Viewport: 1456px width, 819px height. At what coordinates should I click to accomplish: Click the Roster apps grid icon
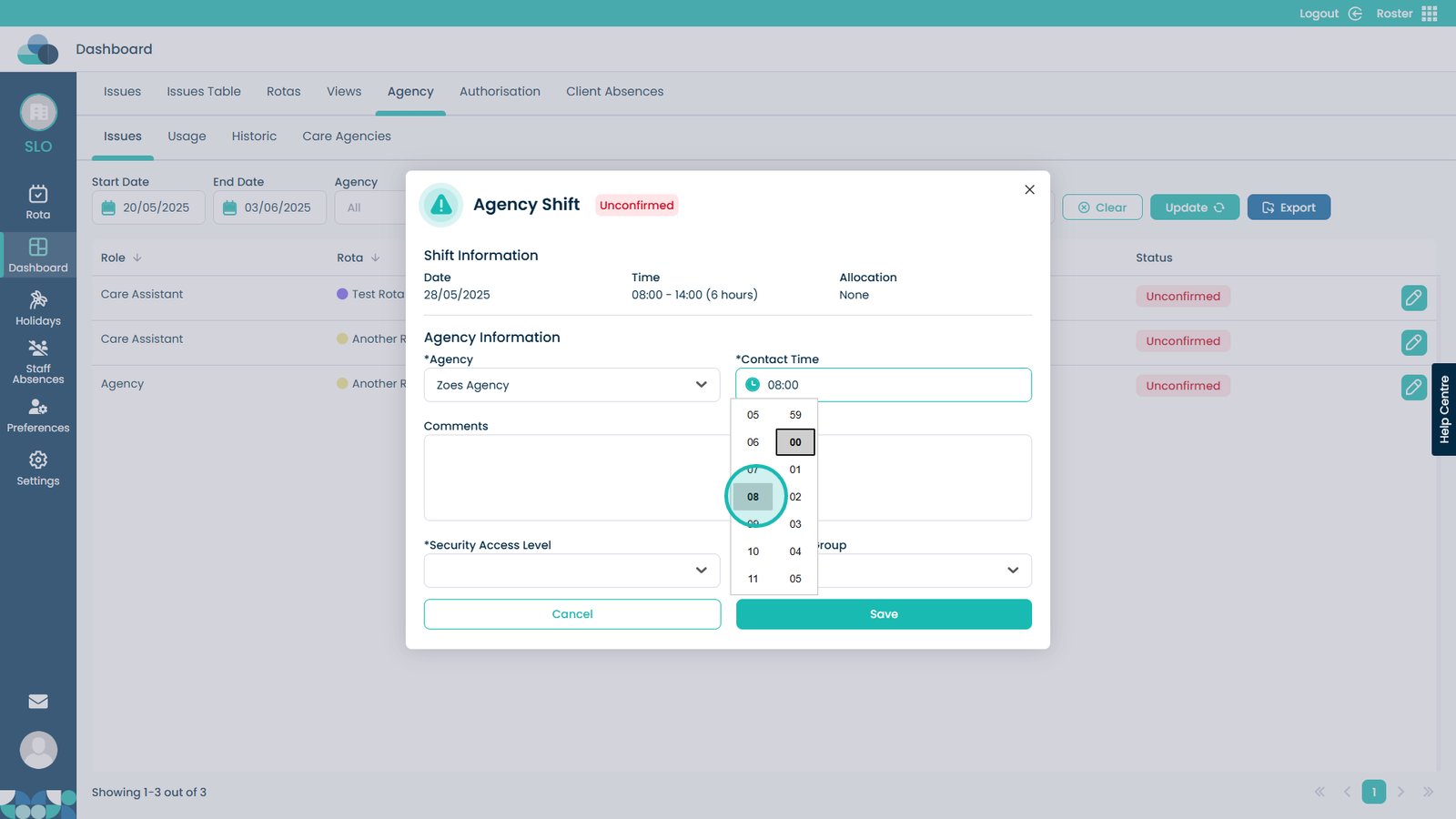tap(1430, 14)
